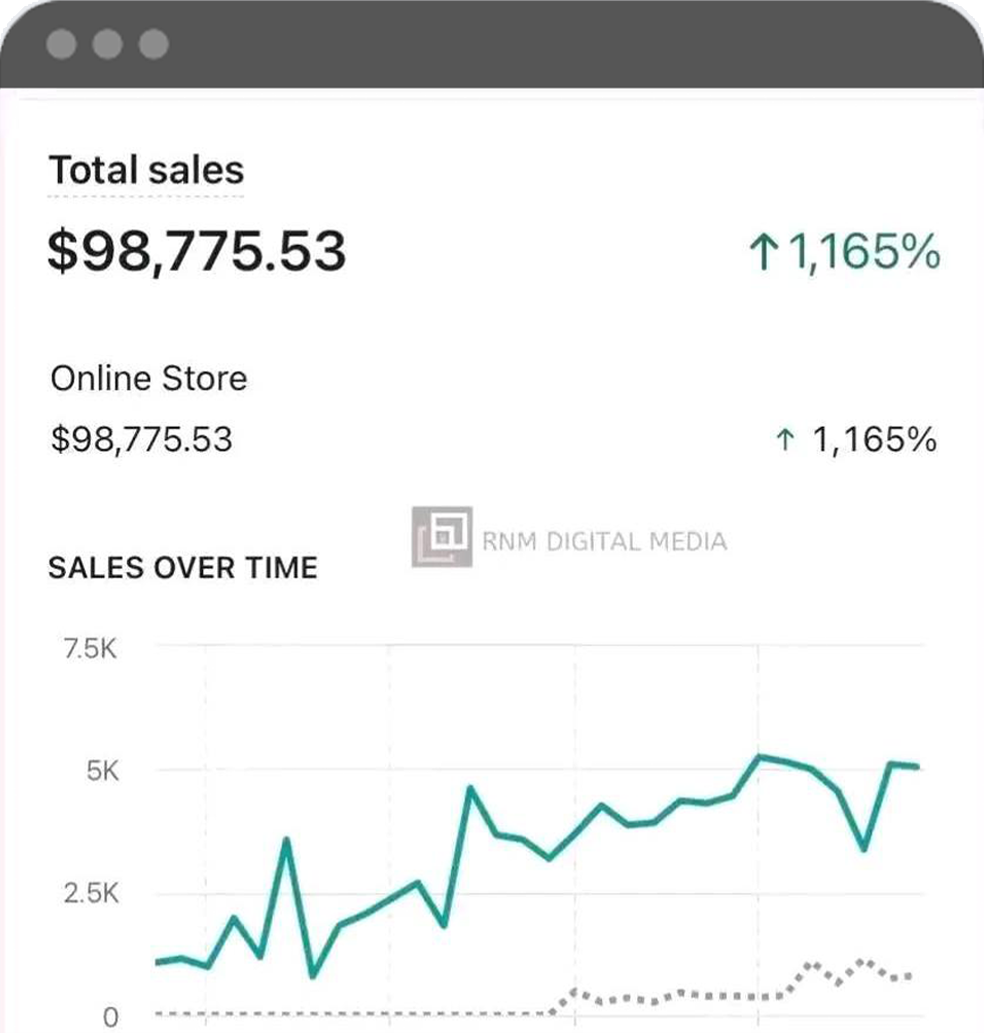Click the 7.5K y-axis label
984x1033 pixels.
[90, 650]
